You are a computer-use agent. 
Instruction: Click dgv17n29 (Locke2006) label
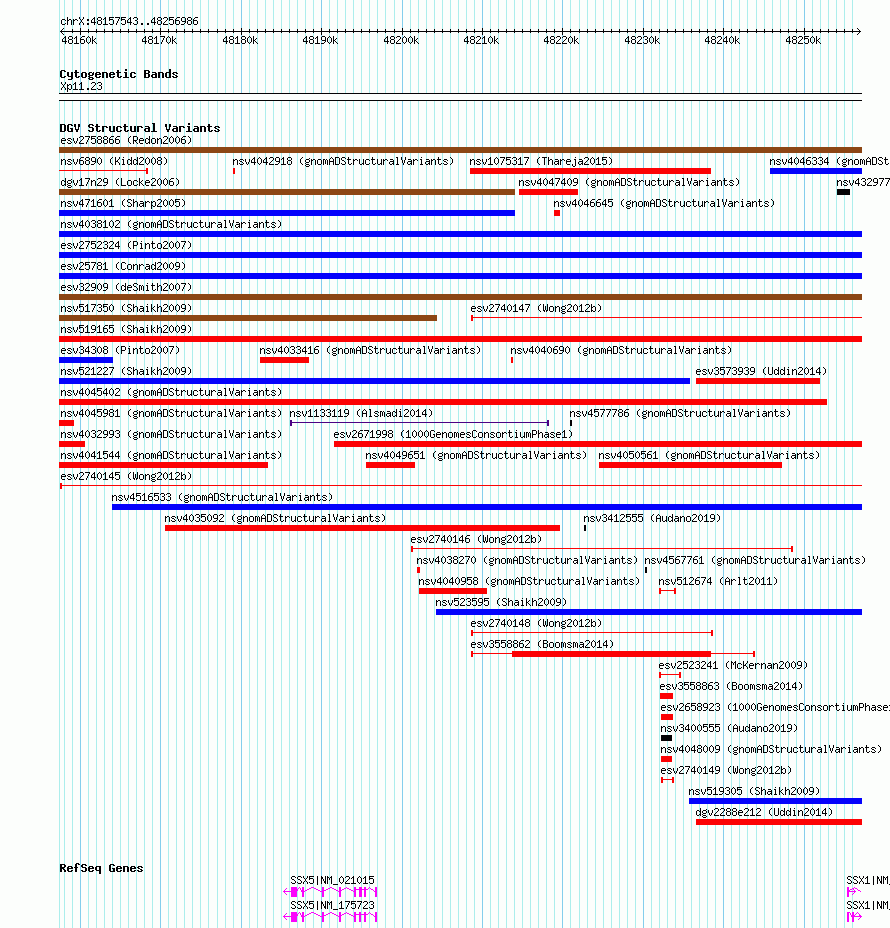[120, 182]
